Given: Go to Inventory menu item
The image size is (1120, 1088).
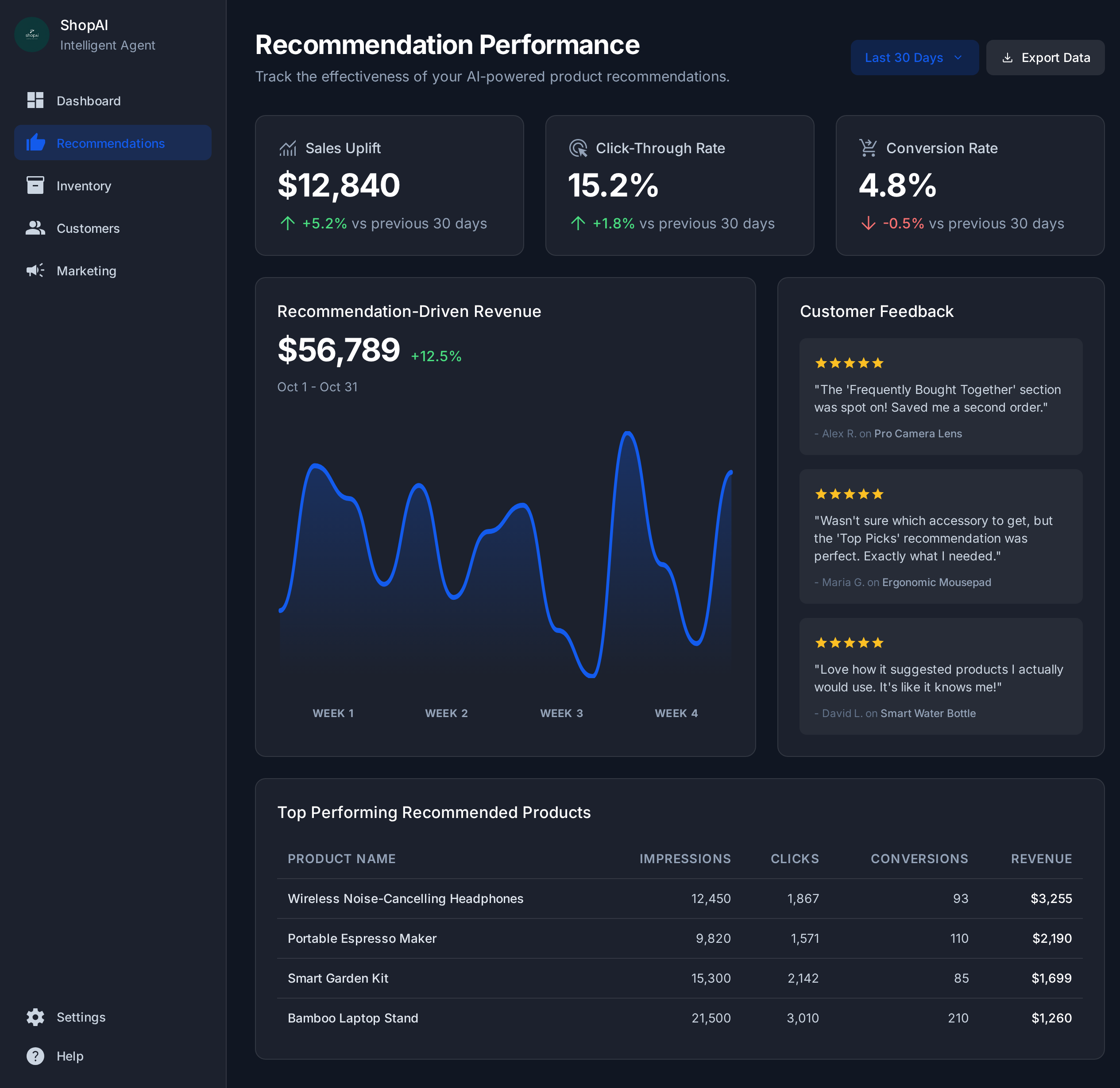Looking at the screenshot, I should 84,186.
